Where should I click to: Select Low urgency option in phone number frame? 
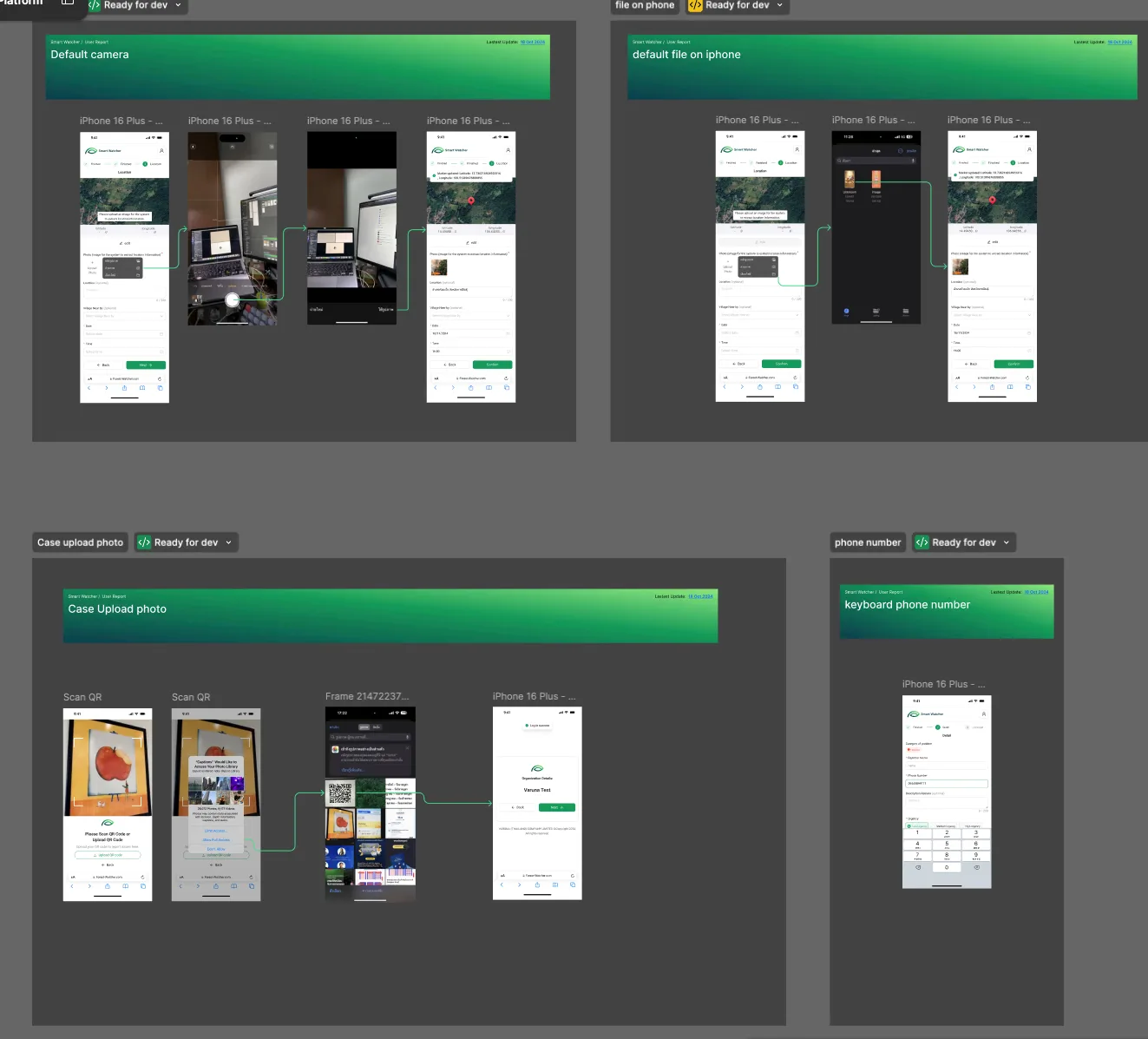917,826
